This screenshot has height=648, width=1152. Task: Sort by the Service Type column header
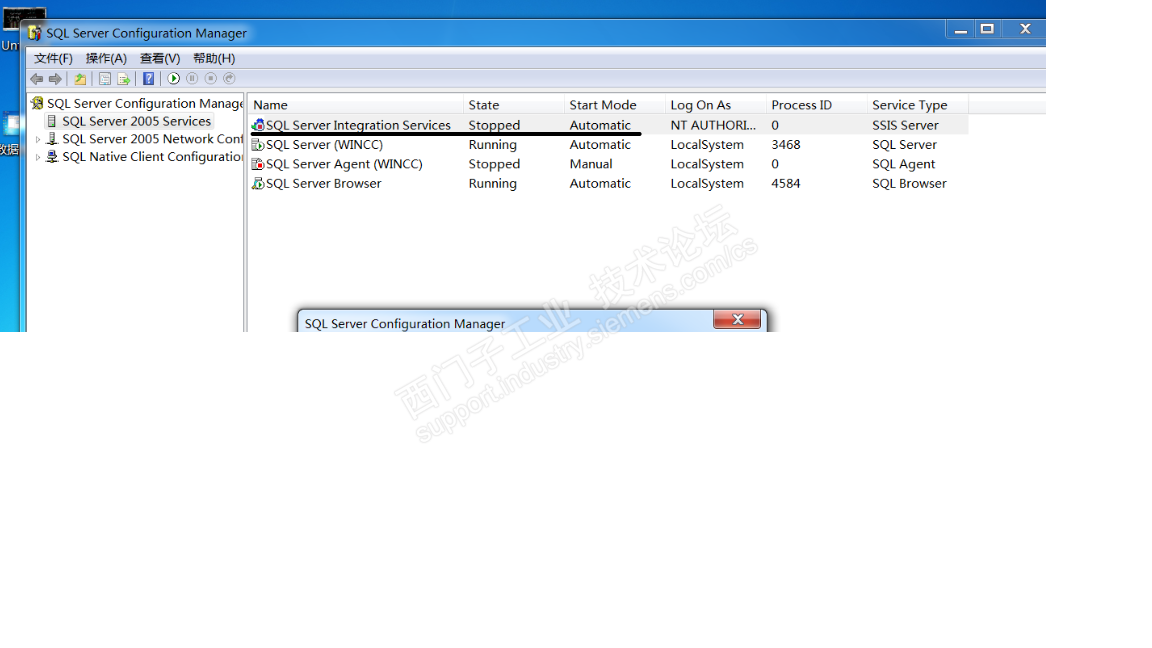coord(917,105)
